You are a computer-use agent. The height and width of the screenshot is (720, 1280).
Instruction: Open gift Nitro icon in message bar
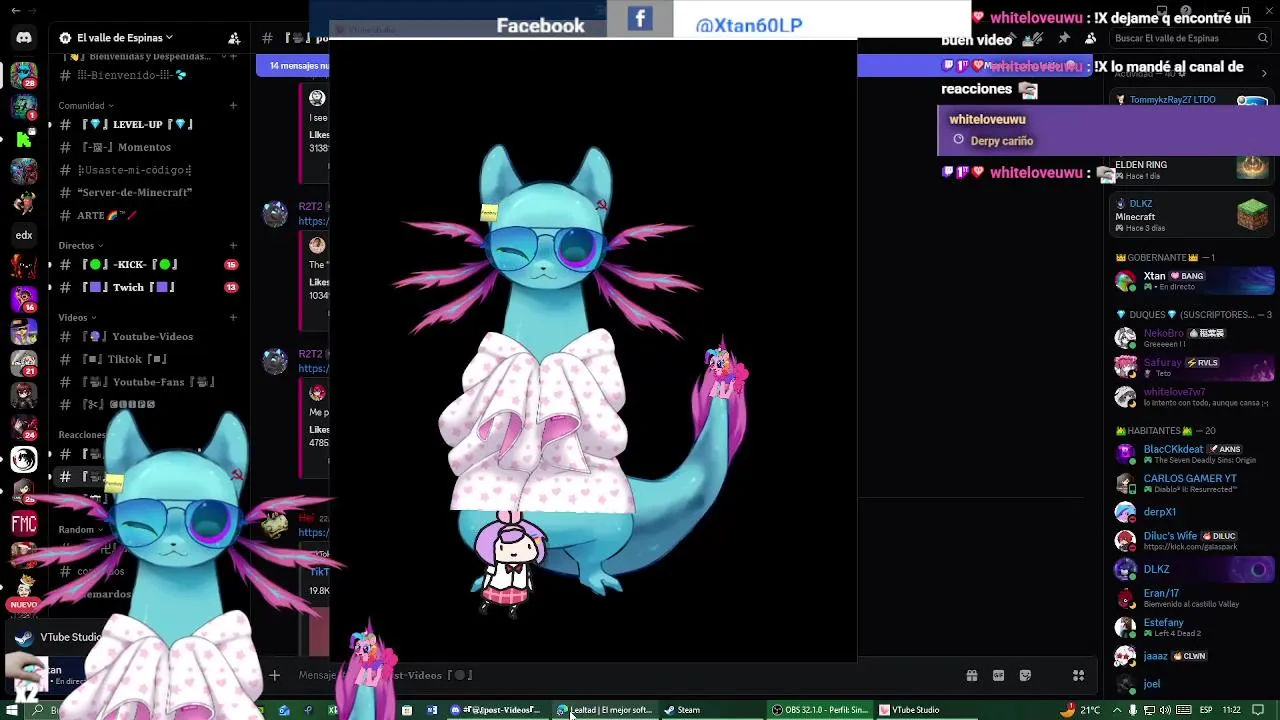coord(971,676)
